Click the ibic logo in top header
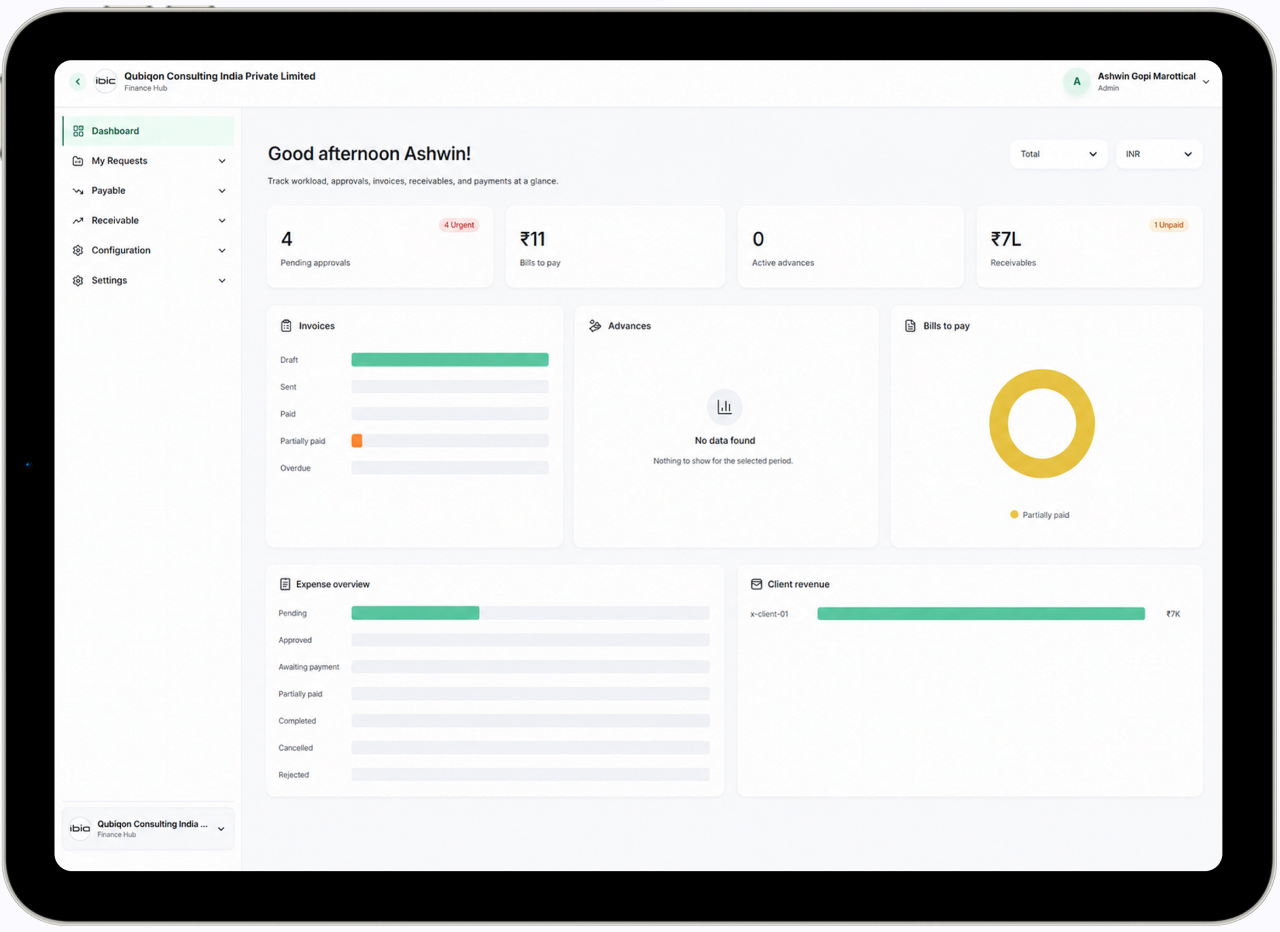This screenshot has width=1280, height=932. (x=105, y=82)
